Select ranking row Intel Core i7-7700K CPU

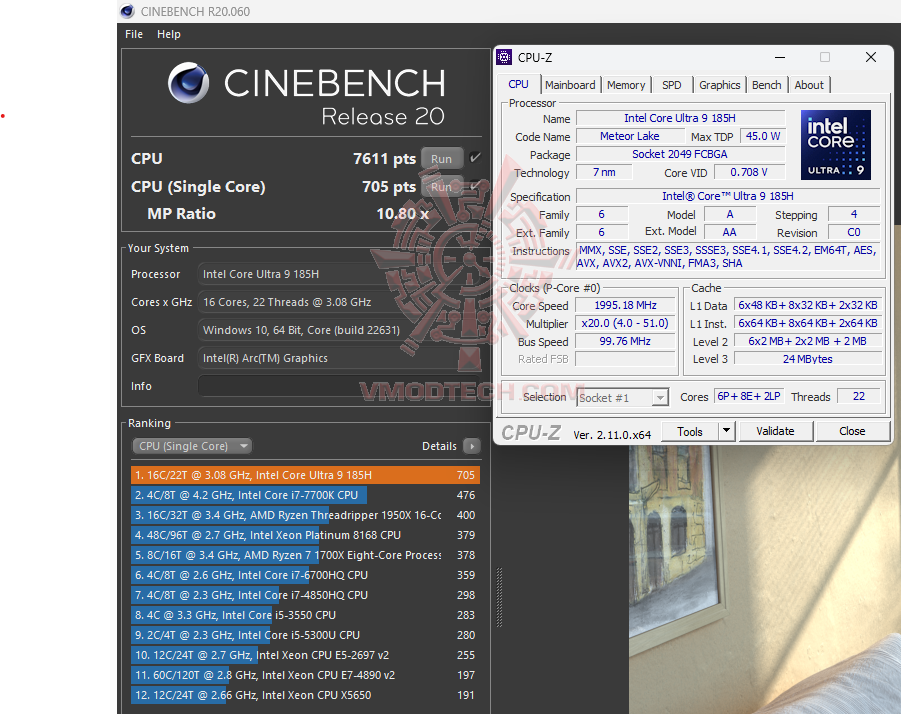tap(305, 495)
